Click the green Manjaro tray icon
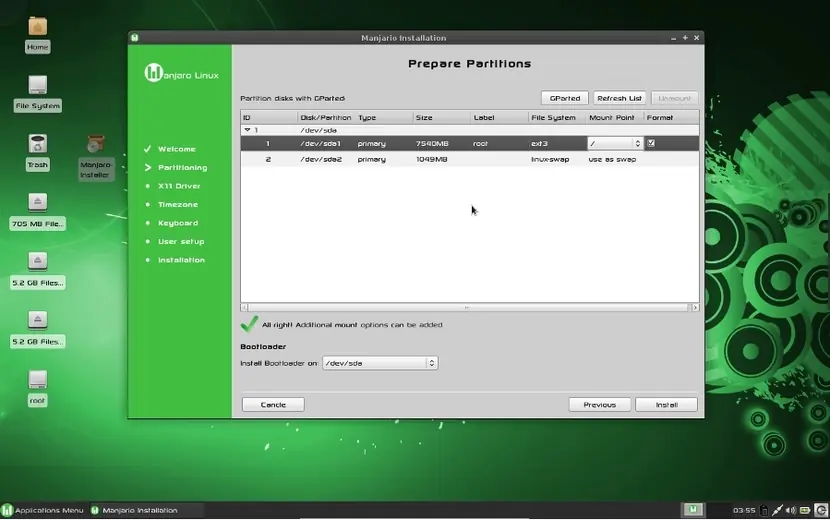The width and height of the screenshot is (830, 520). tap(693, 510)
